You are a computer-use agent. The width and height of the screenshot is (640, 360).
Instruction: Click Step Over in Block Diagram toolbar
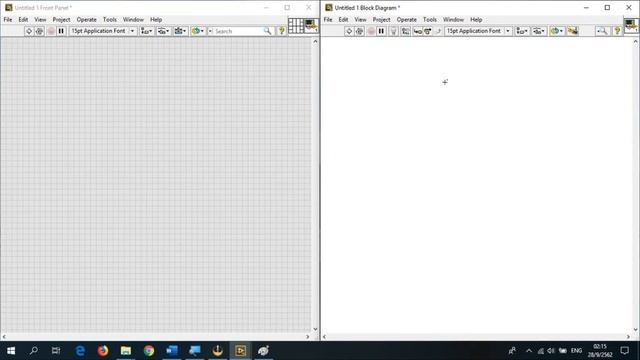coord(427,31)
